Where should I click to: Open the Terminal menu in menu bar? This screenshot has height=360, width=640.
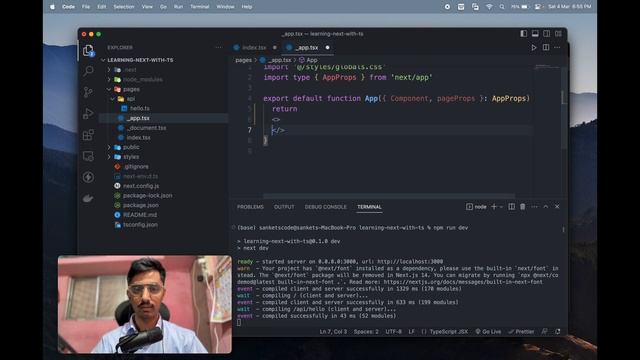(x=200, y=7)
